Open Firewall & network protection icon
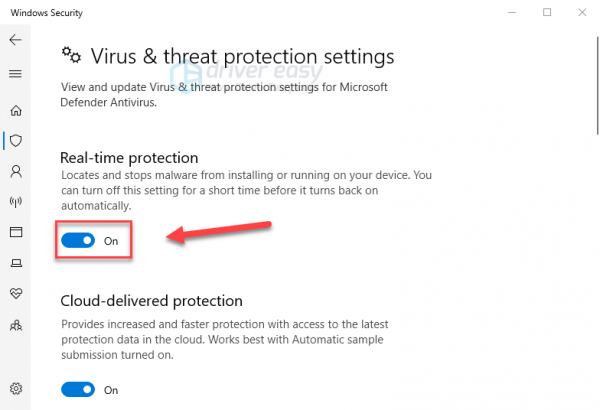600x410 pixels. point(16,201)
